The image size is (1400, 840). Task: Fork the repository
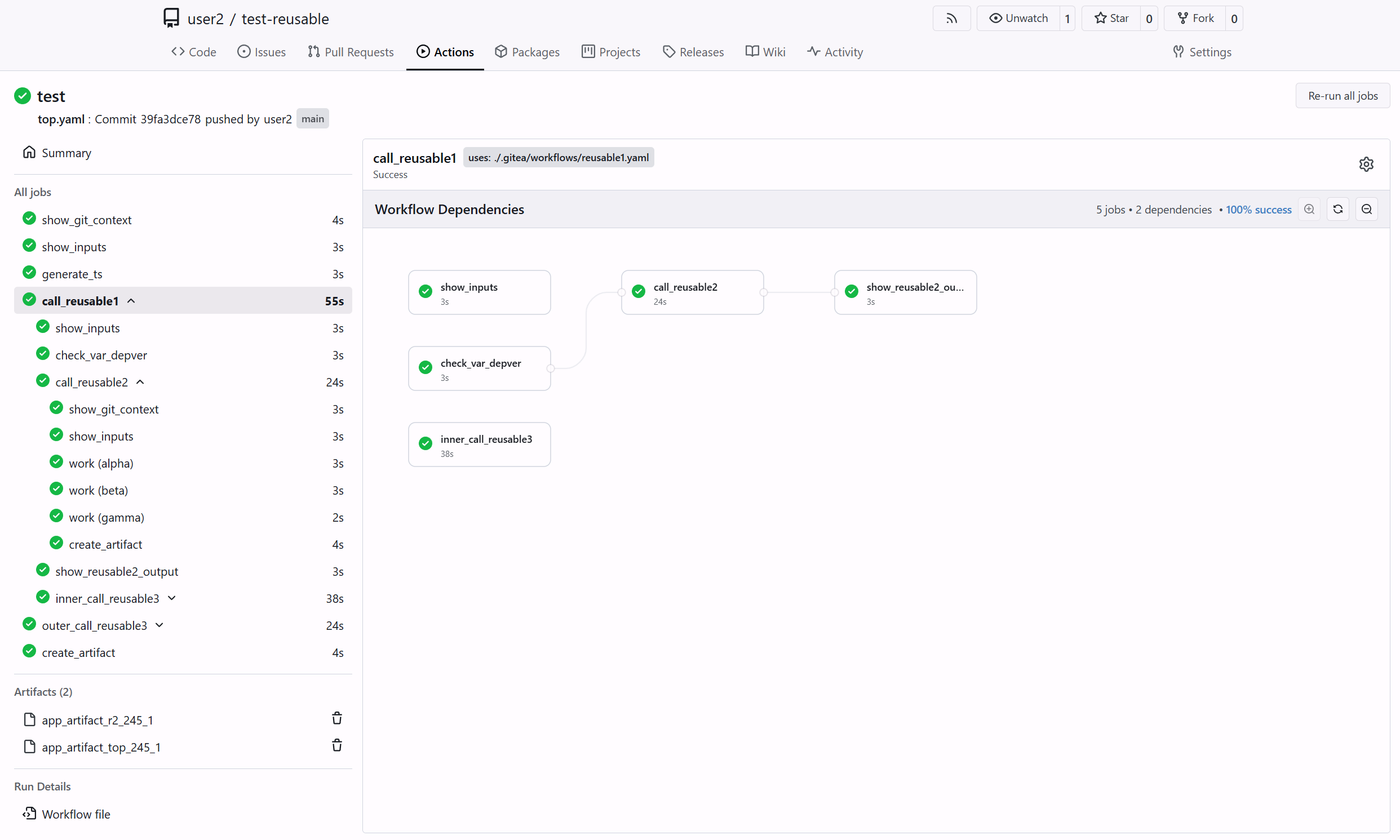[x=1194, y=19]
